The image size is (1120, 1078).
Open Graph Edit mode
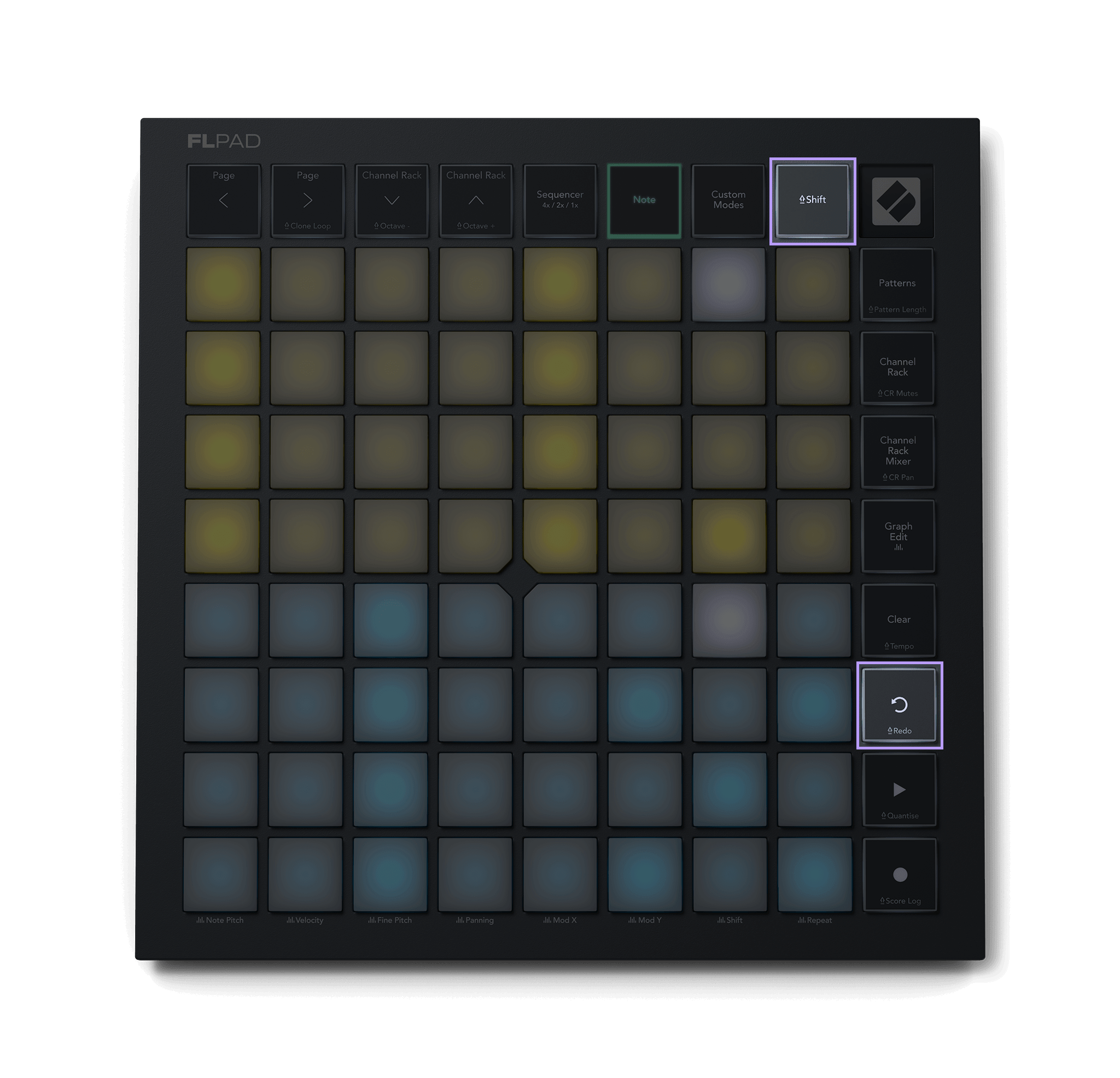click(x=899, y=536)
